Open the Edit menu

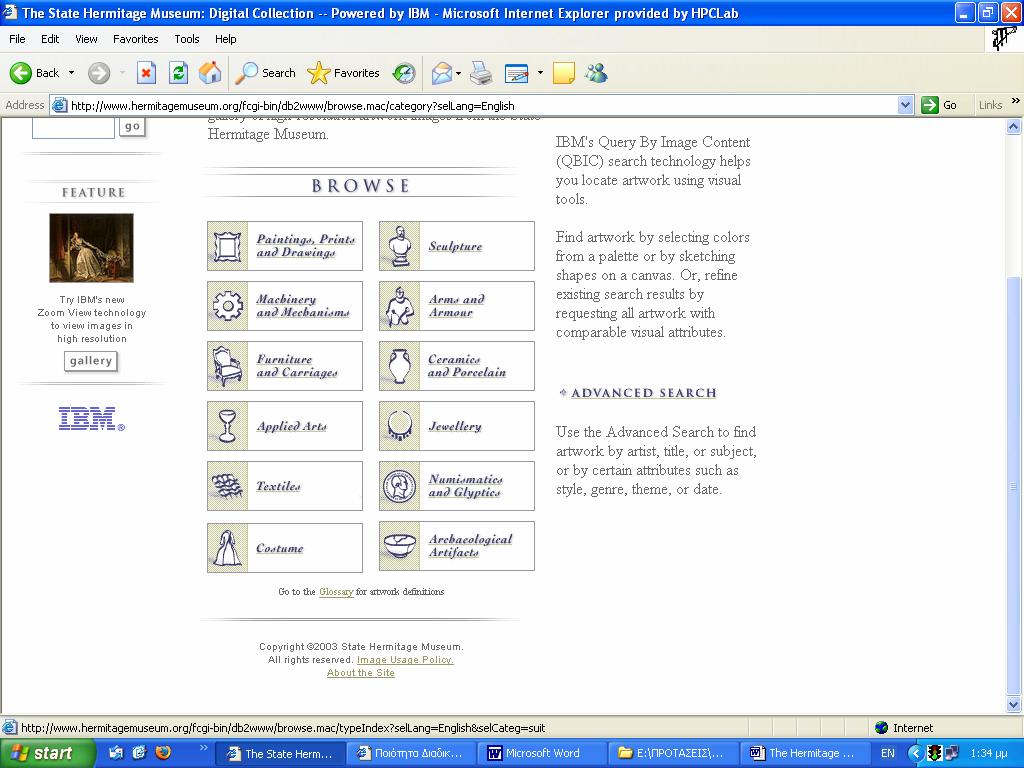[x=50, y=39]
